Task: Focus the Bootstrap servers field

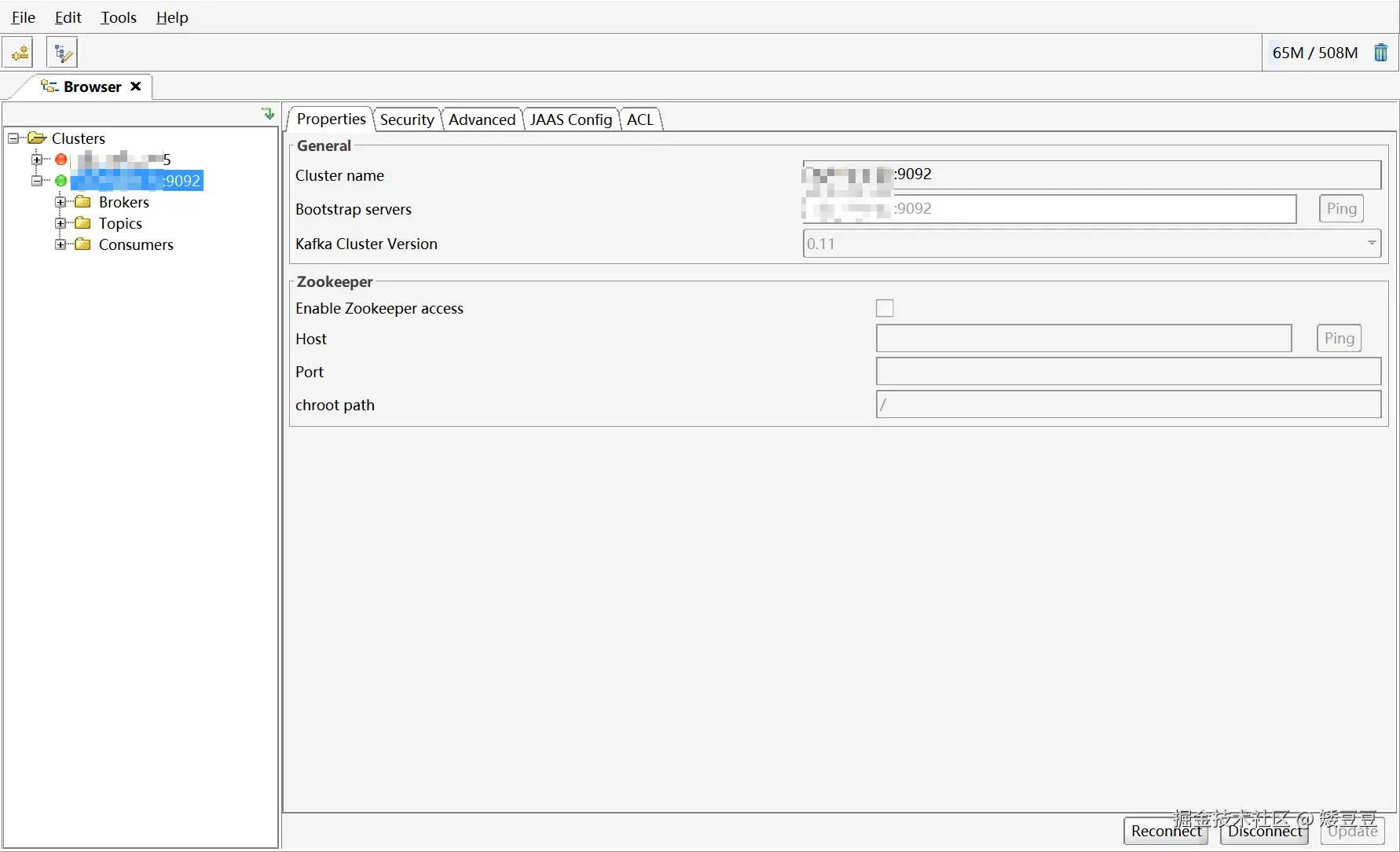Action: [1049, 209]
